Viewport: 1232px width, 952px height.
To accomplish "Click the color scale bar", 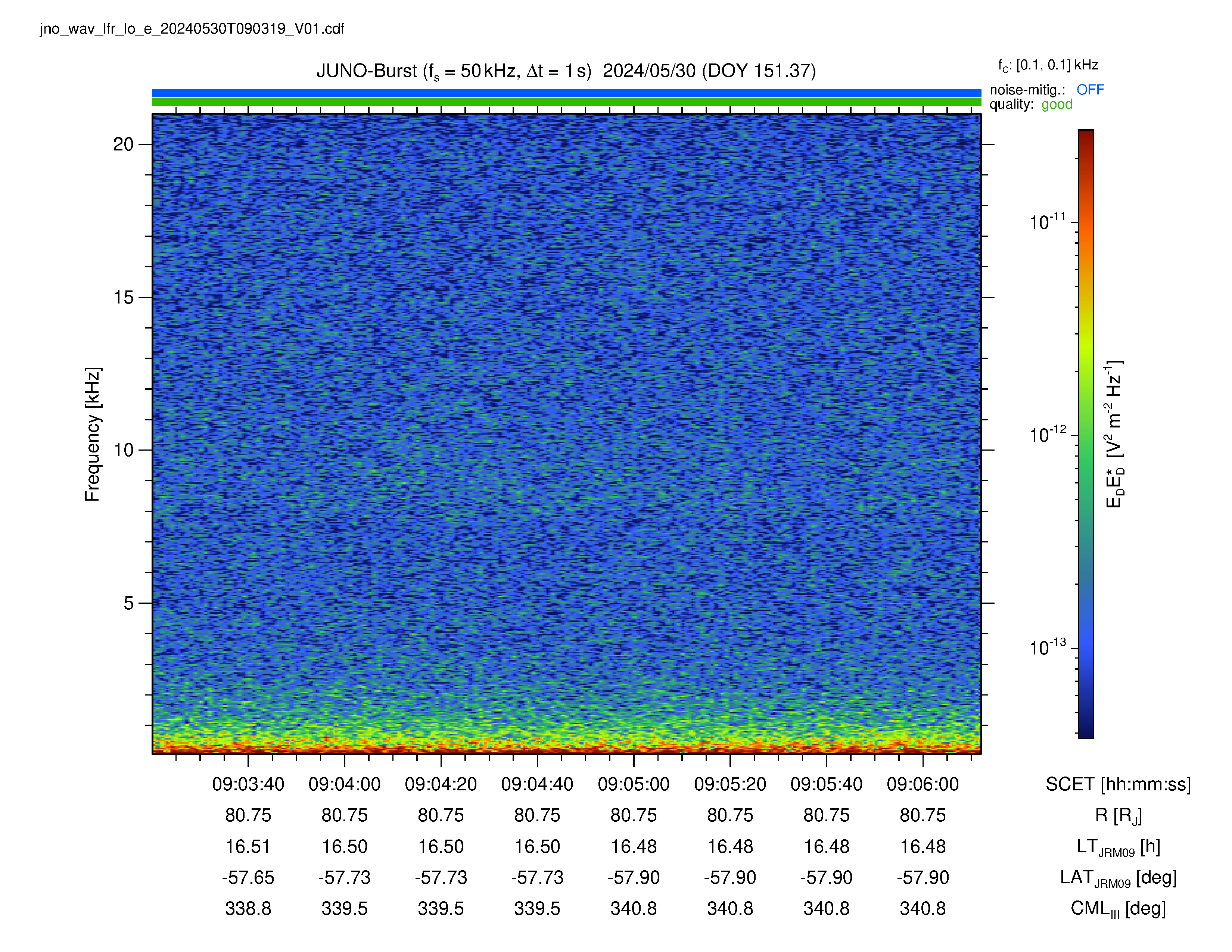I will coord(1086,434).
